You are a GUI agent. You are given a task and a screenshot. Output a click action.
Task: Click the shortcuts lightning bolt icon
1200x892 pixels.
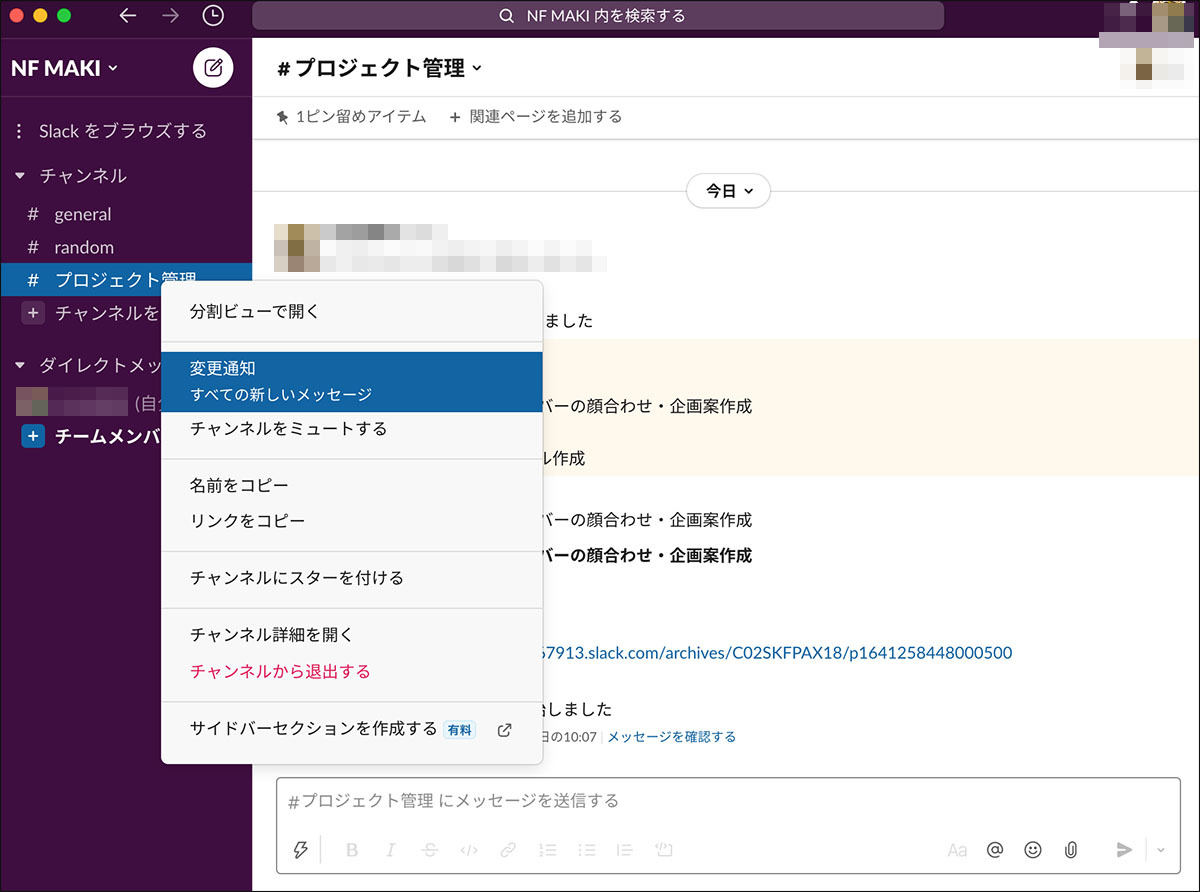[300, 850]
